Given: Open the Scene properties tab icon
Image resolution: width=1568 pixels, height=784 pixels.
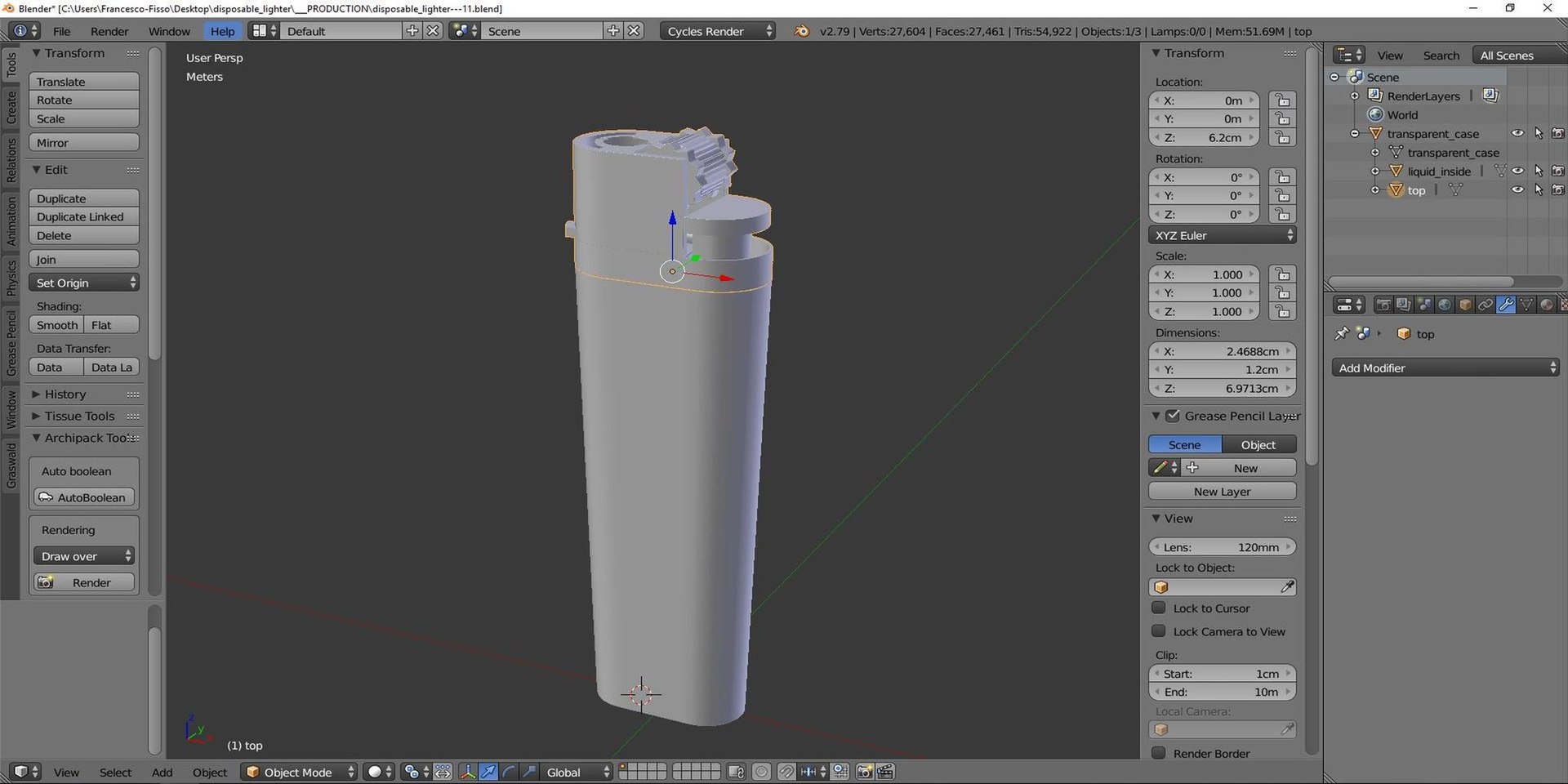Looking at the screenshot, I should click(x=1424, y=305).
